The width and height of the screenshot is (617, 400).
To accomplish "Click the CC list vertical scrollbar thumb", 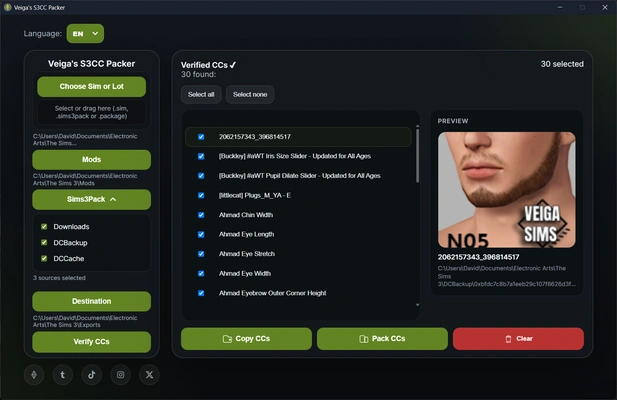I will click(x=417, y=156).
